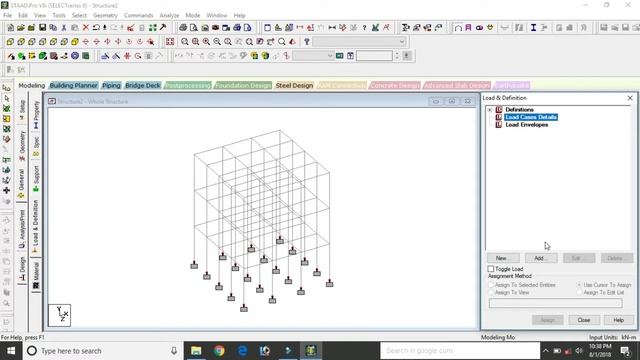Click the Assign button
This screenshot has width=640, height=360.
(x=547, y=320)
